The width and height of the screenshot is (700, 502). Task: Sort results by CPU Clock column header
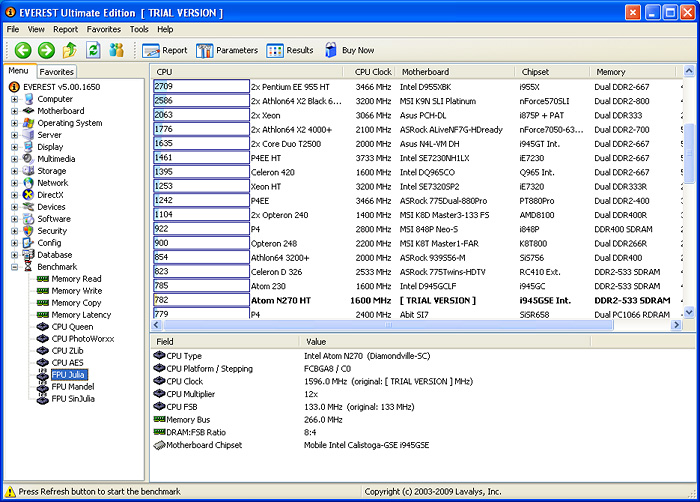(374, 72)
